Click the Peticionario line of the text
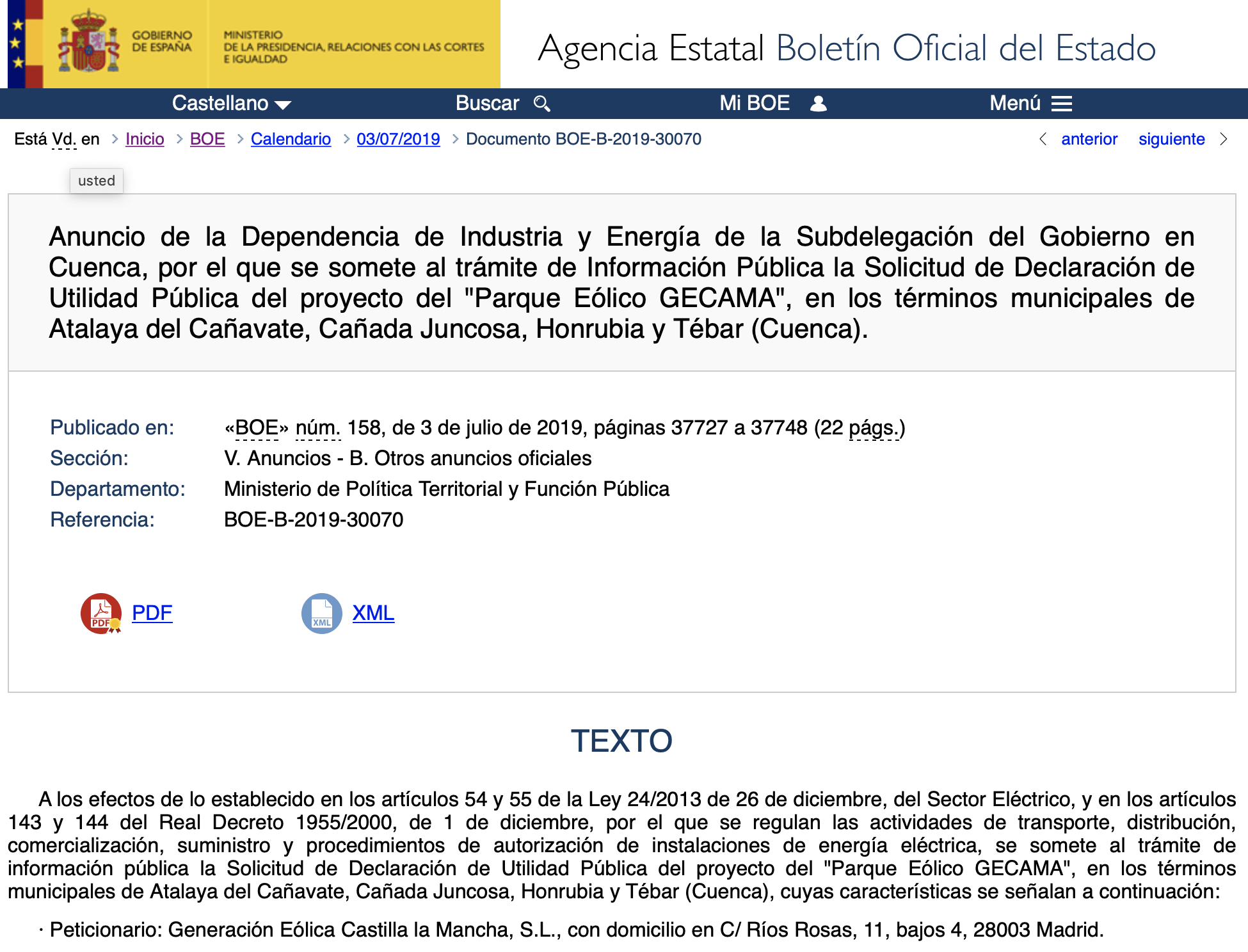 point(571,930)
